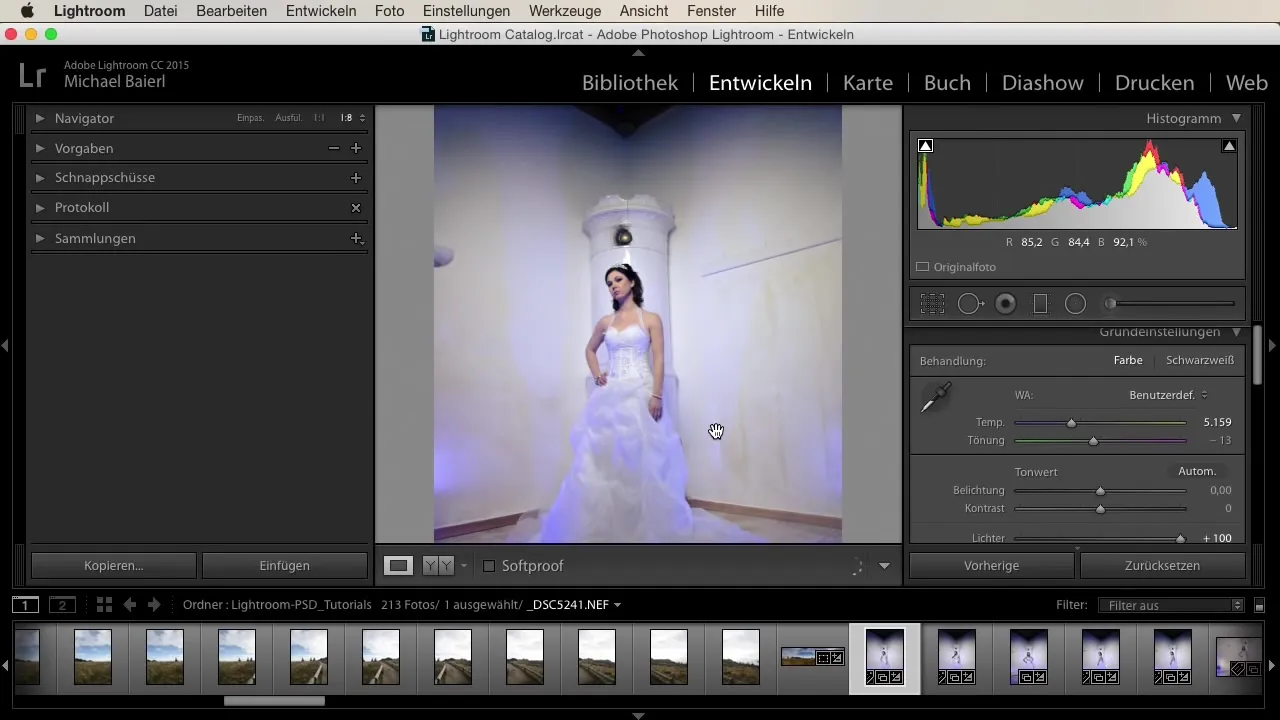Open main window display button 1
The image size is (1280, 720).
pos(26,605)
